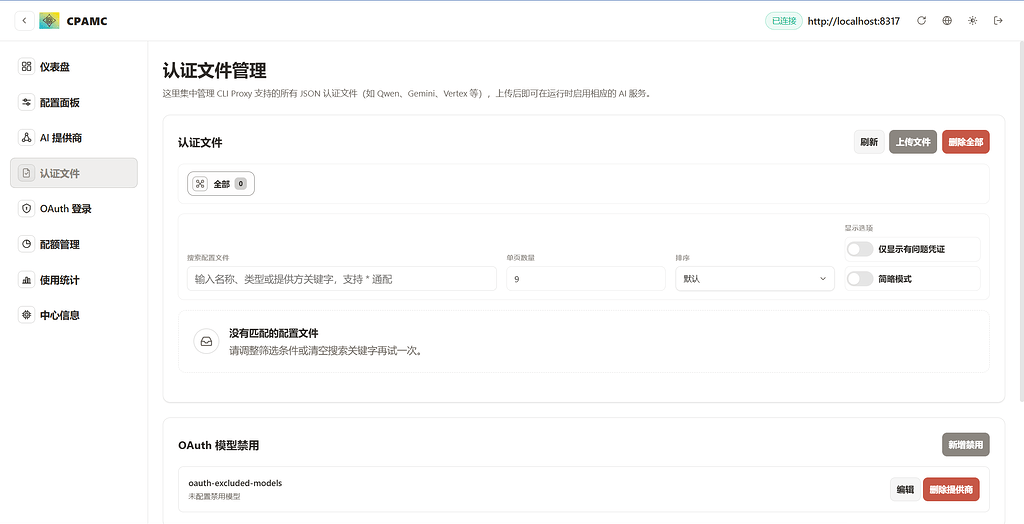
Task: Click the 未配置禁用模型 text
Action: [x=214, y=497]
